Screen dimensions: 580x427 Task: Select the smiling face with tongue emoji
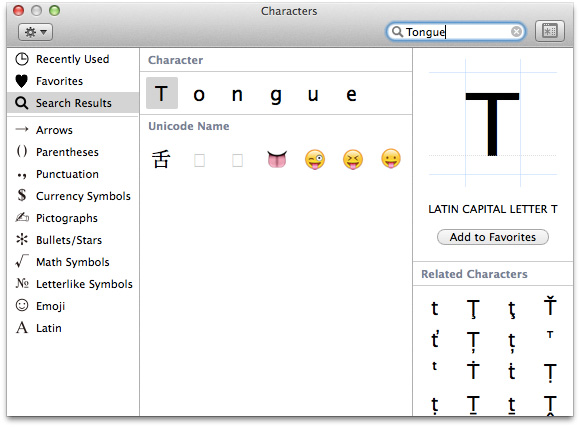(391, 159)
